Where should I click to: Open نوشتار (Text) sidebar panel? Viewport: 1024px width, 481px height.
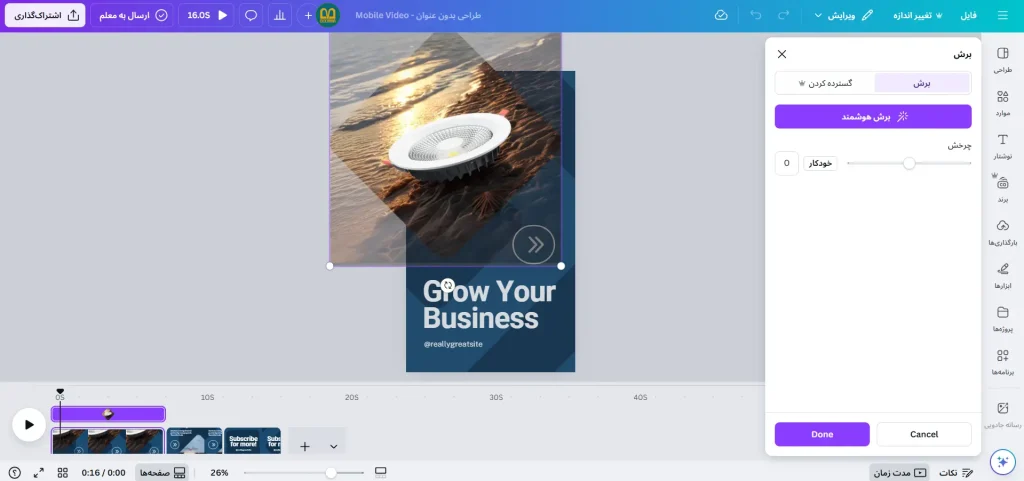1002,146
